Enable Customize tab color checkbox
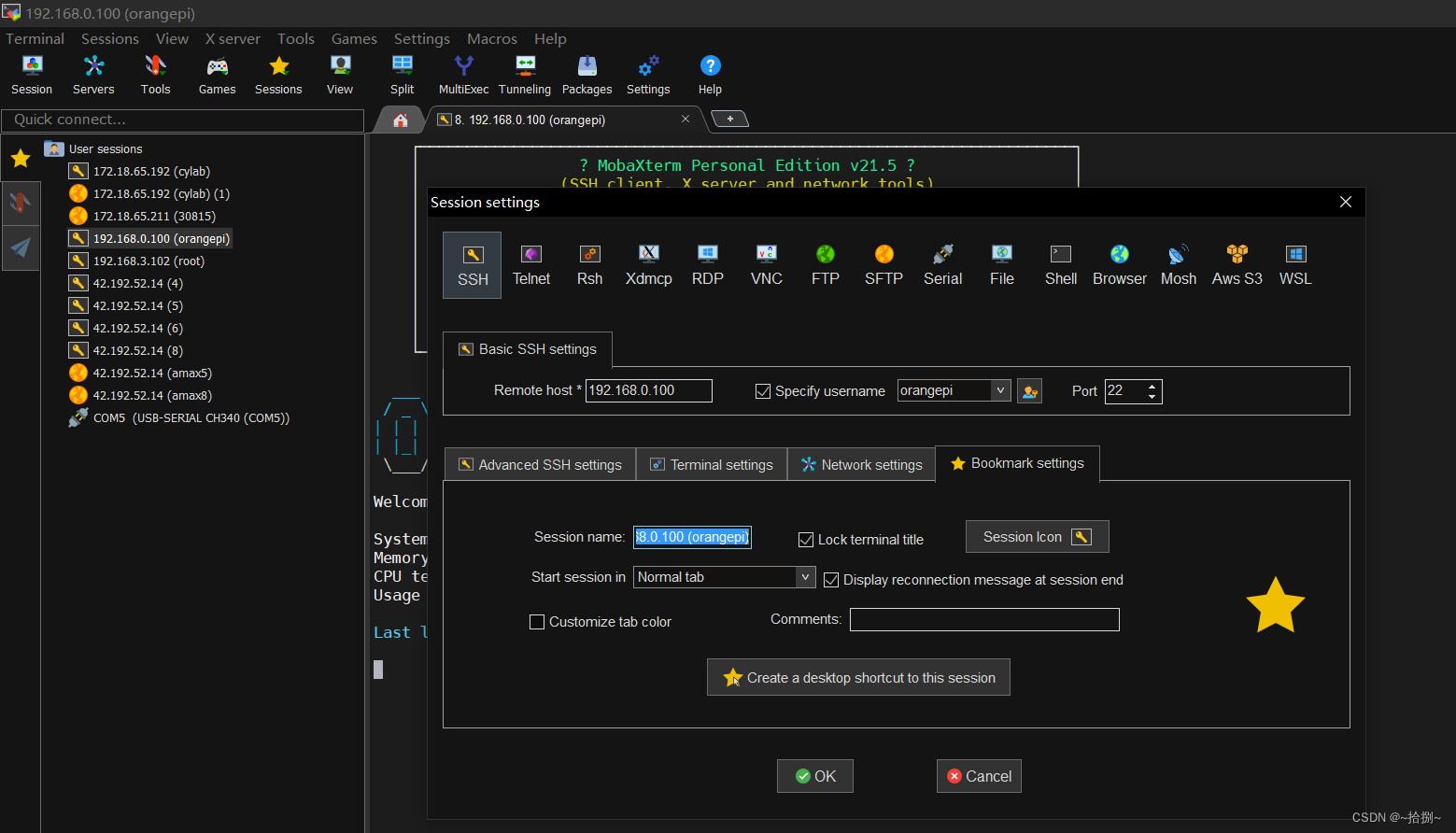The image size is (1456, 833). pyautogui.click(x=537, y=622)
